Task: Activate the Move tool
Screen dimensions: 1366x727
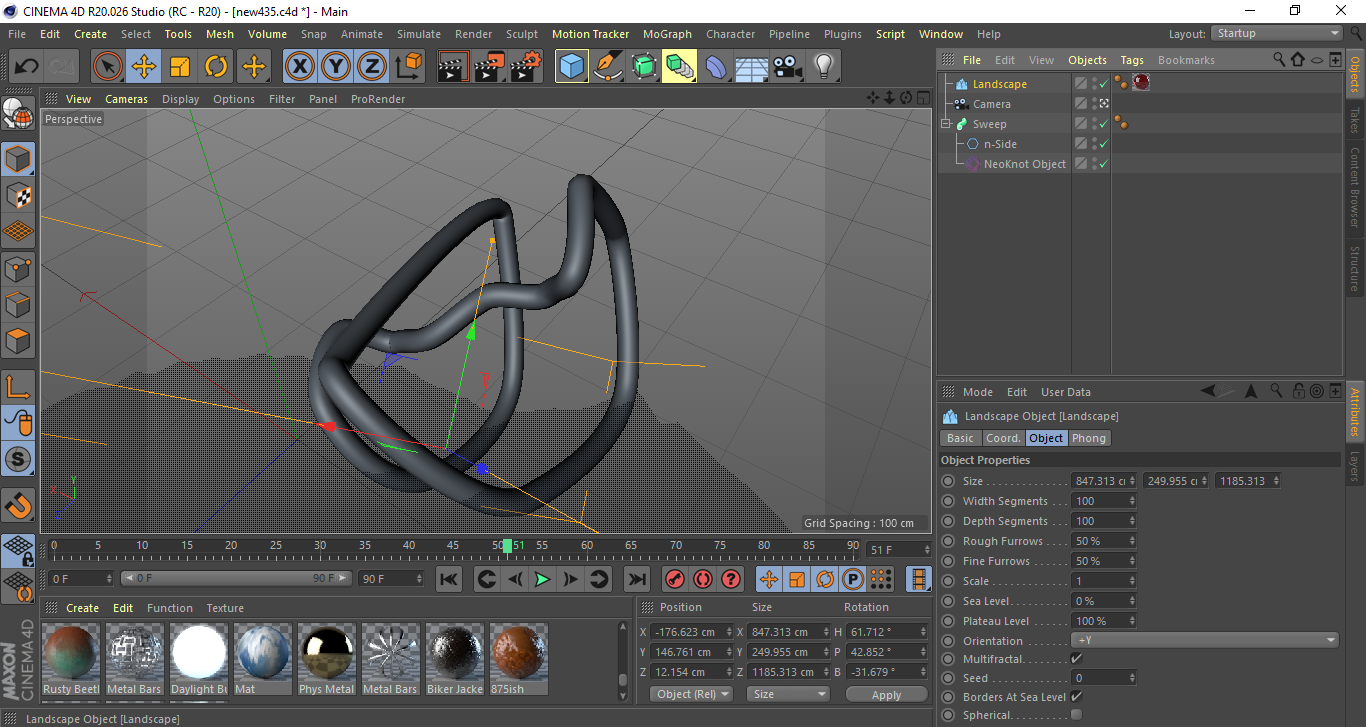Action: click(144, 67)
